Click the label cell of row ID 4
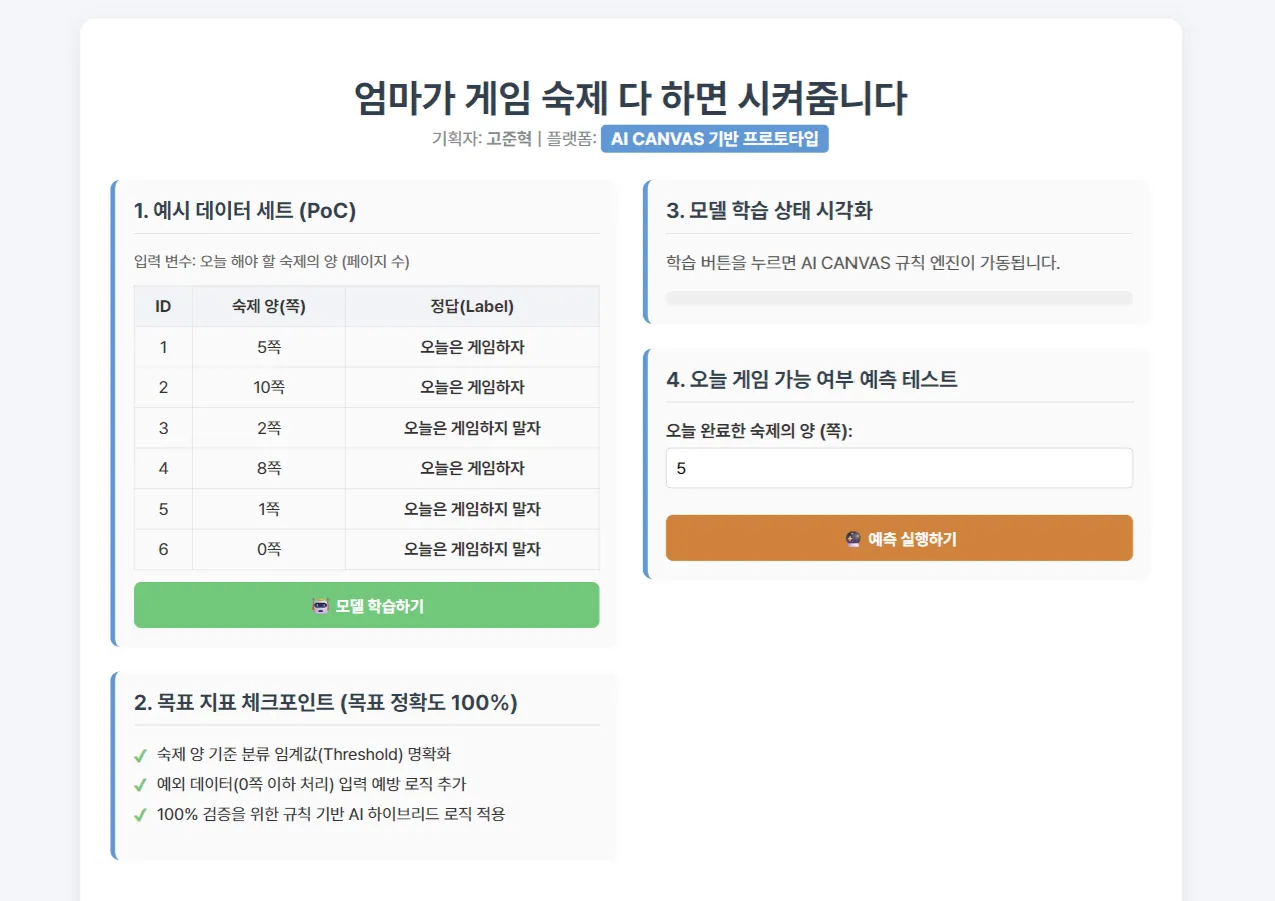 [x=472, y=468]
